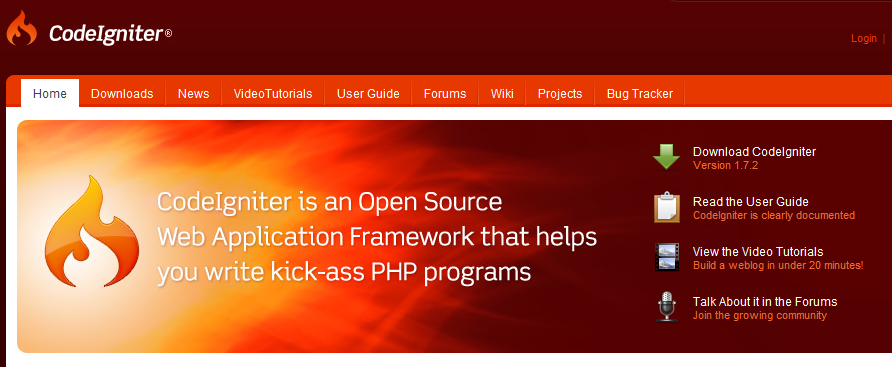Visit the Forums tab
Image resolution: width=892 pixels, height=367 pixels.
pyautogui.click(x=445, y=94)
